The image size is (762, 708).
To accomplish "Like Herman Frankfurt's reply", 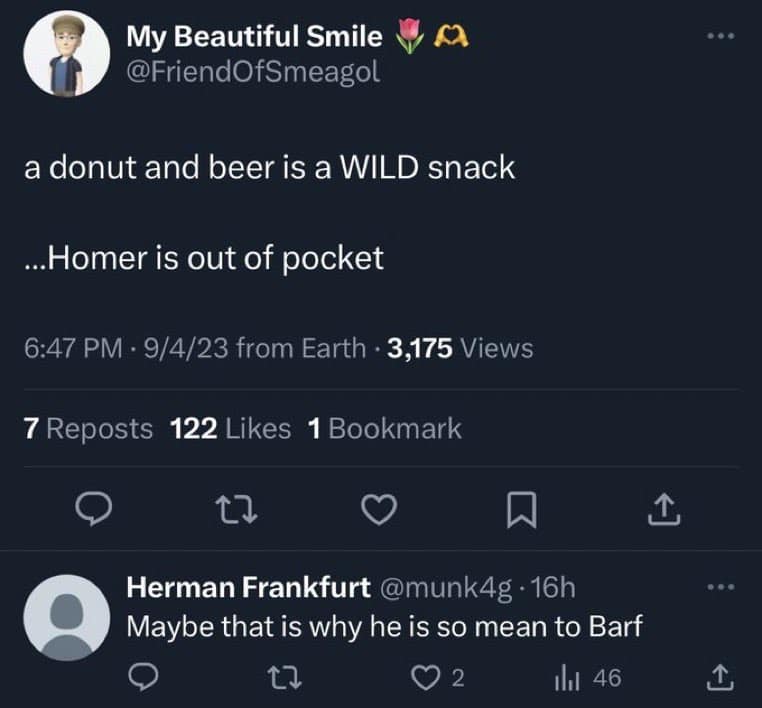I will tap(429, 678).
